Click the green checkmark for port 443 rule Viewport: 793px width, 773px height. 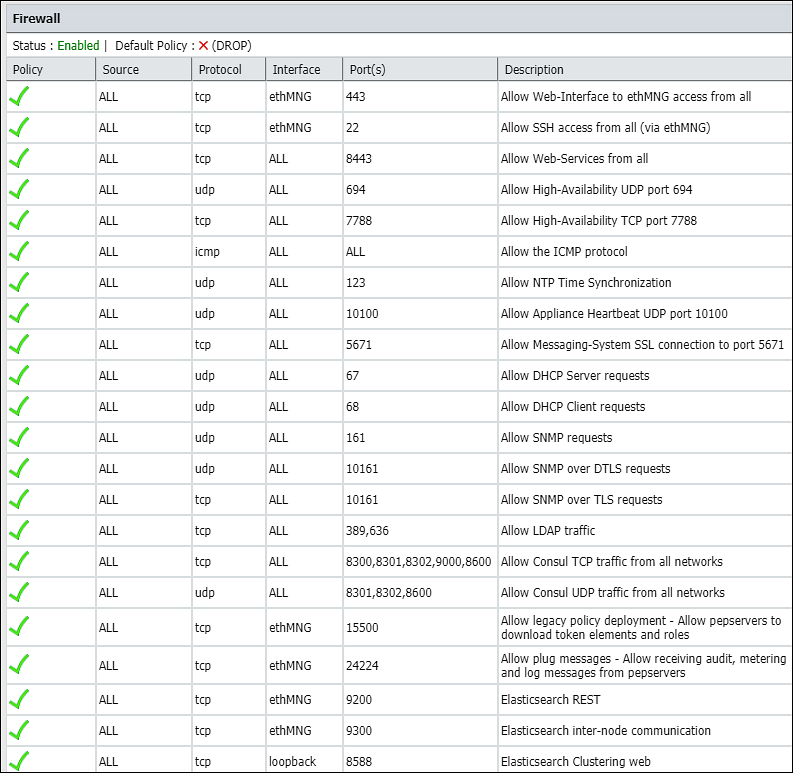[x=19, y=96]
